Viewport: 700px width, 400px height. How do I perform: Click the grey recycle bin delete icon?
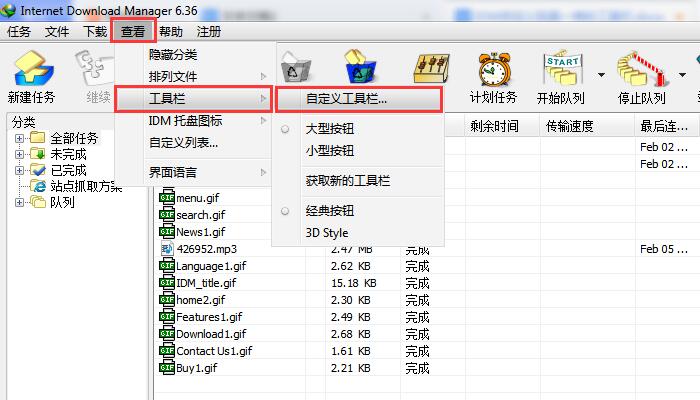(296, 68)
